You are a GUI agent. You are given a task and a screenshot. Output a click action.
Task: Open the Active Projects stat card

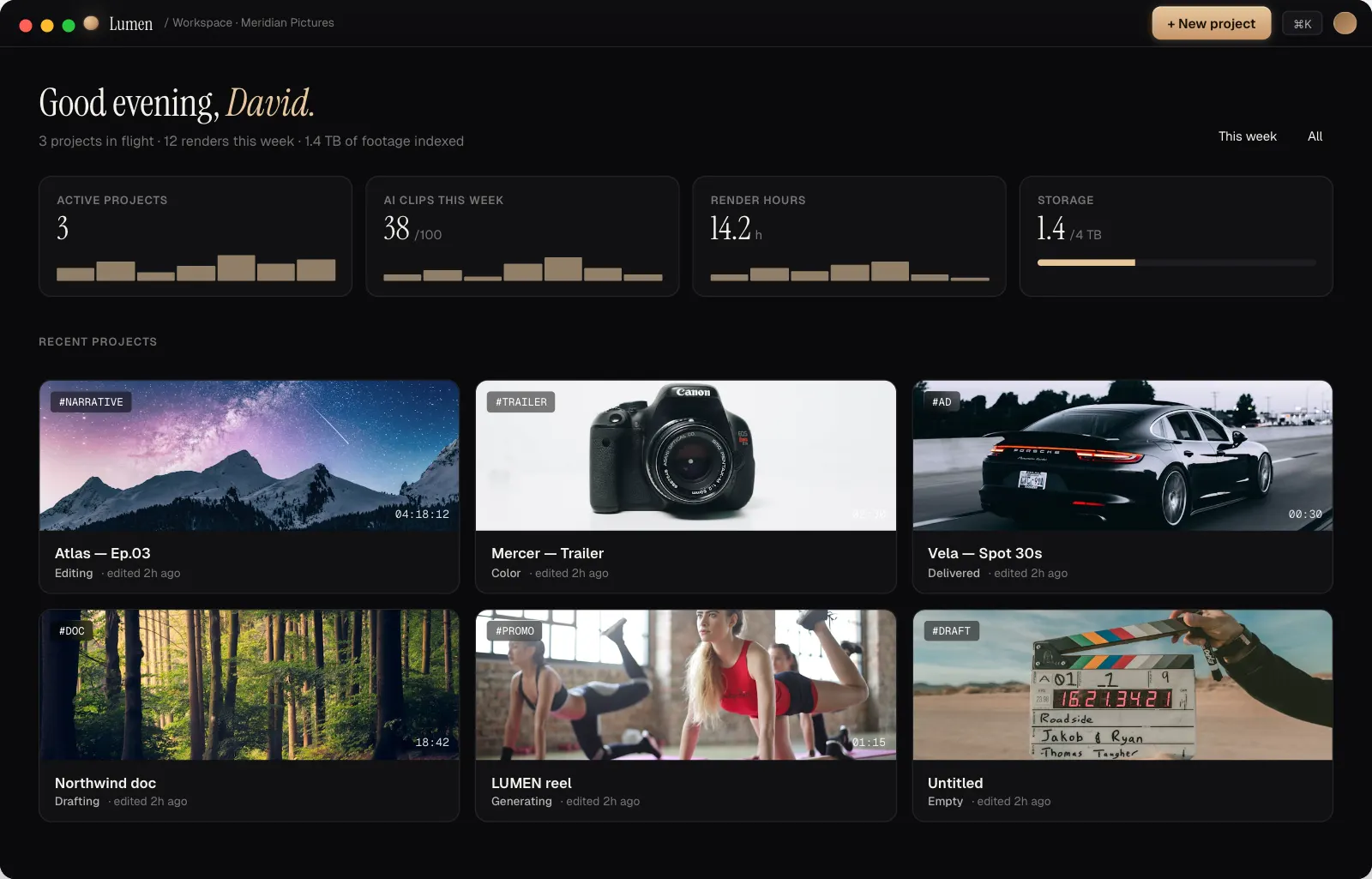click(x=196, y=237)
